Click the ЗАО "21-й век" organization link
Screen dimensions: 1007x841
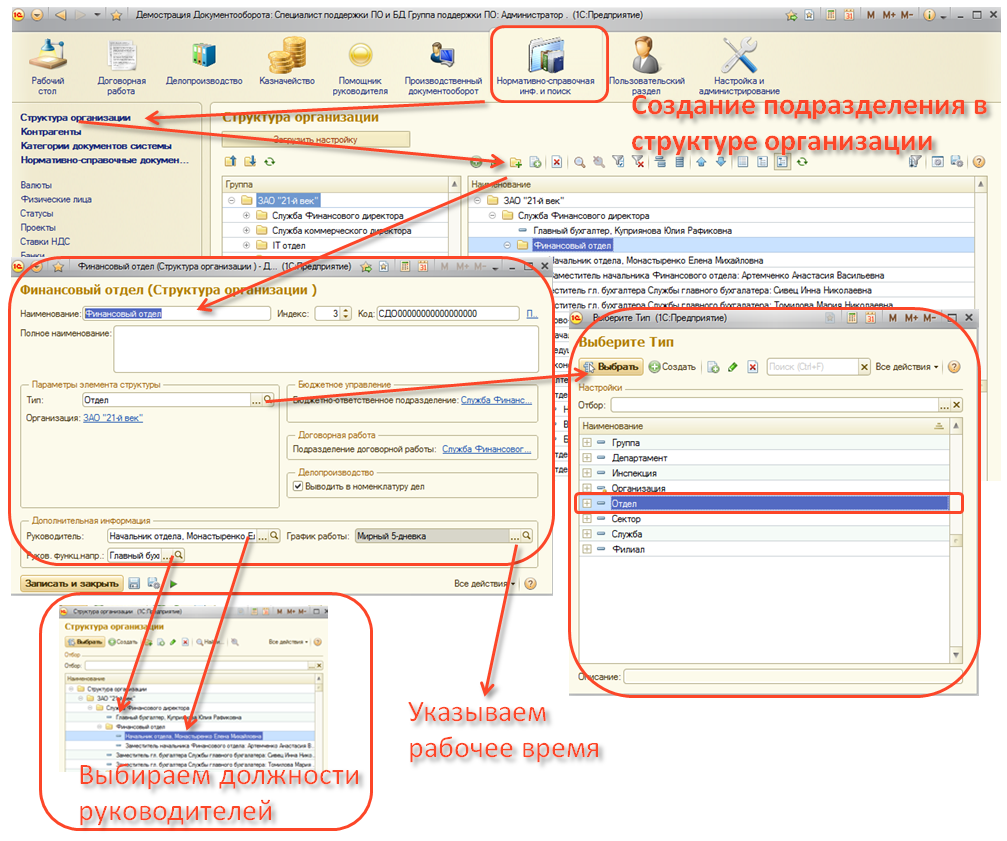click(x=112, y=418)
